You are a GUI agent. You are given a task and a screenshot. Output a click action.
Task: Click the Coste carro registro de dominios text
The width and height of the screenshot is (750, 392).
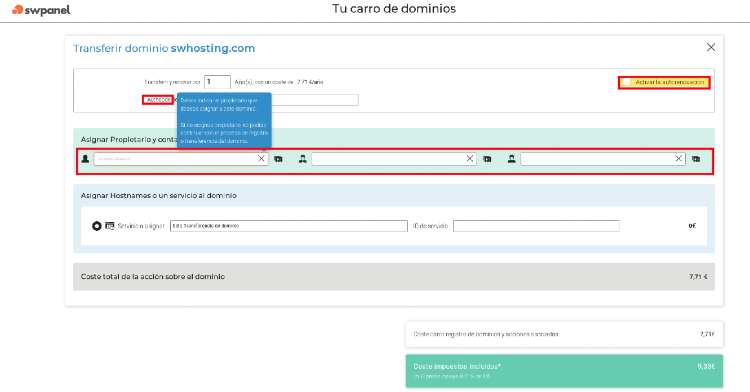pos(486,334)
